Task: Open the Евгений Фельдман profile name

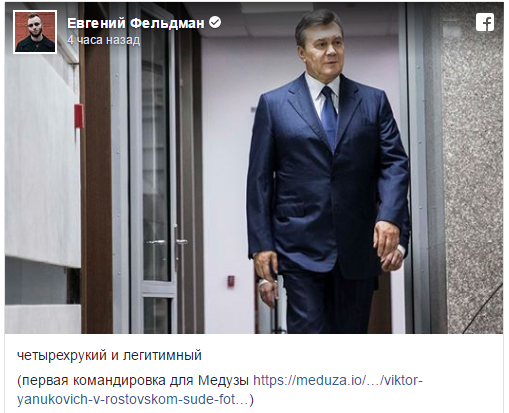Action: point(135,23)
